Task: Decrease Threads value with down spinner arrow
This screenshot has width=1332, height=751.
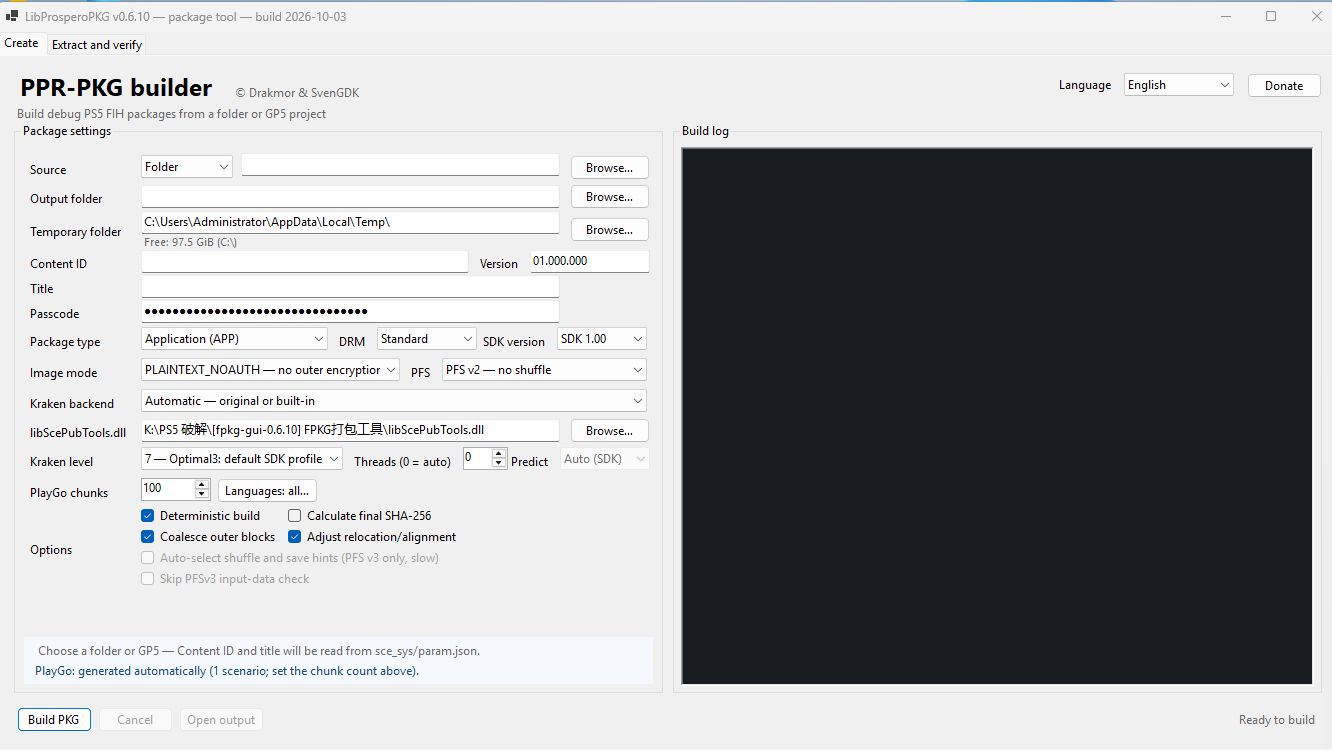Action: [x=500, y=464]
